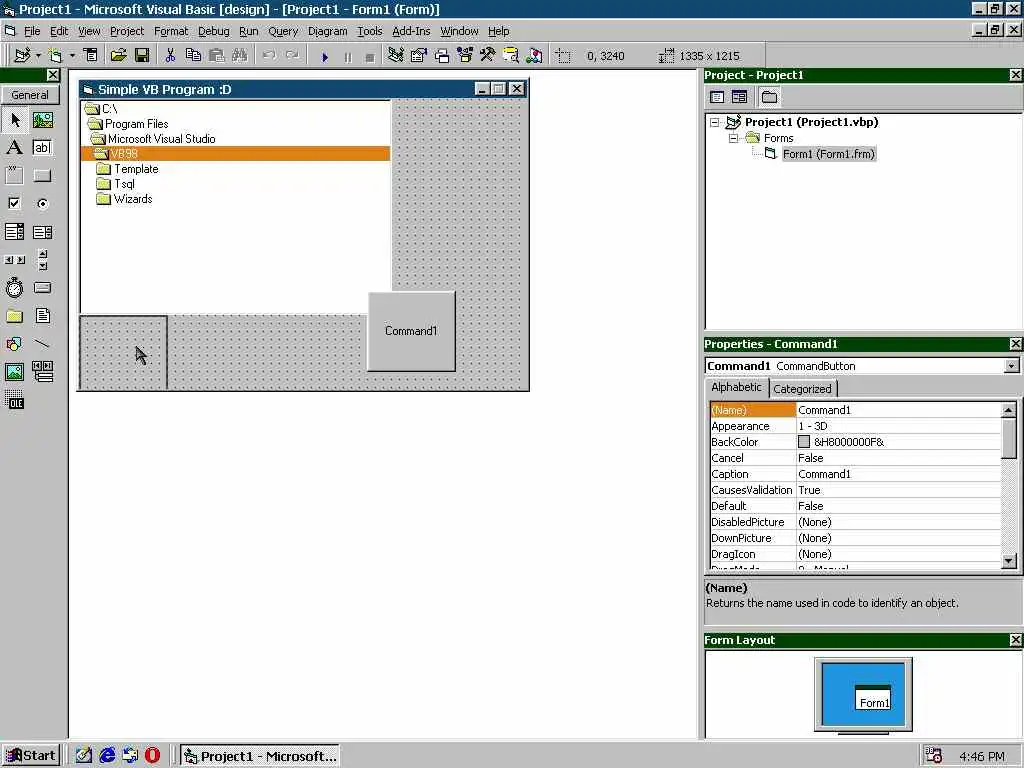Click the Cut scissors icon
Screen dimensions: 1024x768
[x=170, y=56]
